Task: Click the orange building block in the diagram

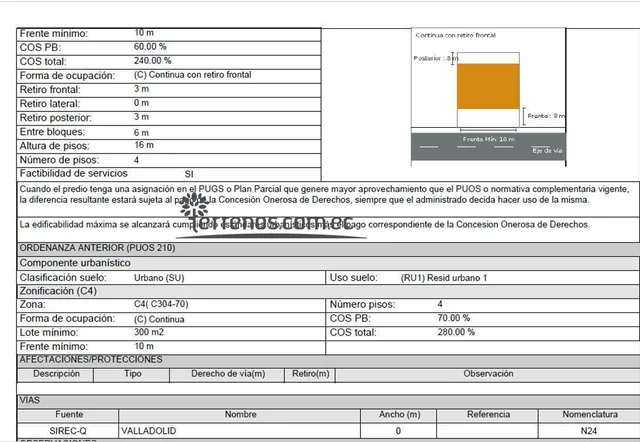Action: pyautogui.click(x=488, y=86)
